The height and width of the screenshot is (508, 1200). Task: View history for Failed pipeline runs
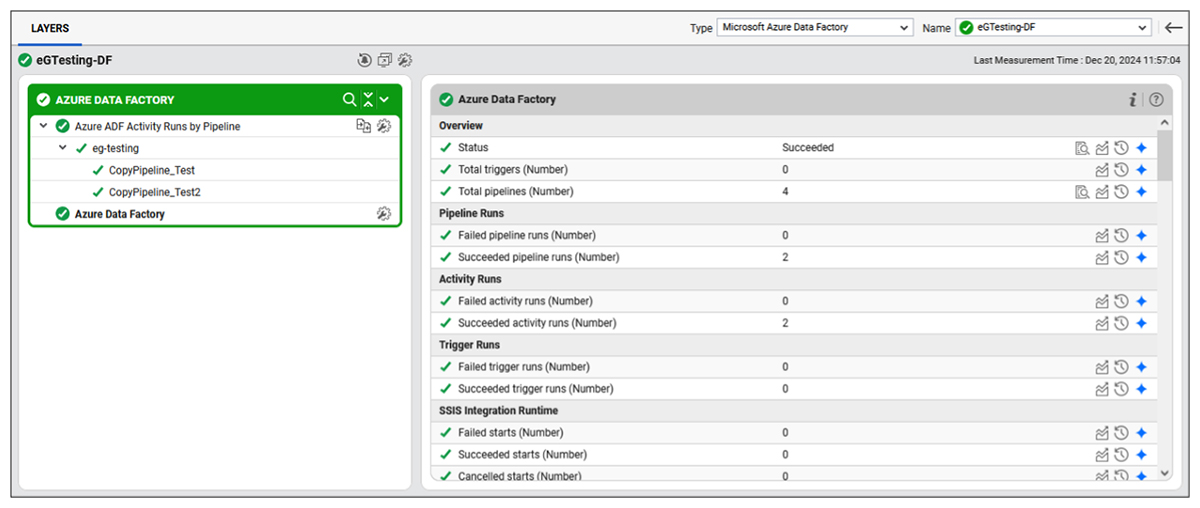pos(1121,236)
